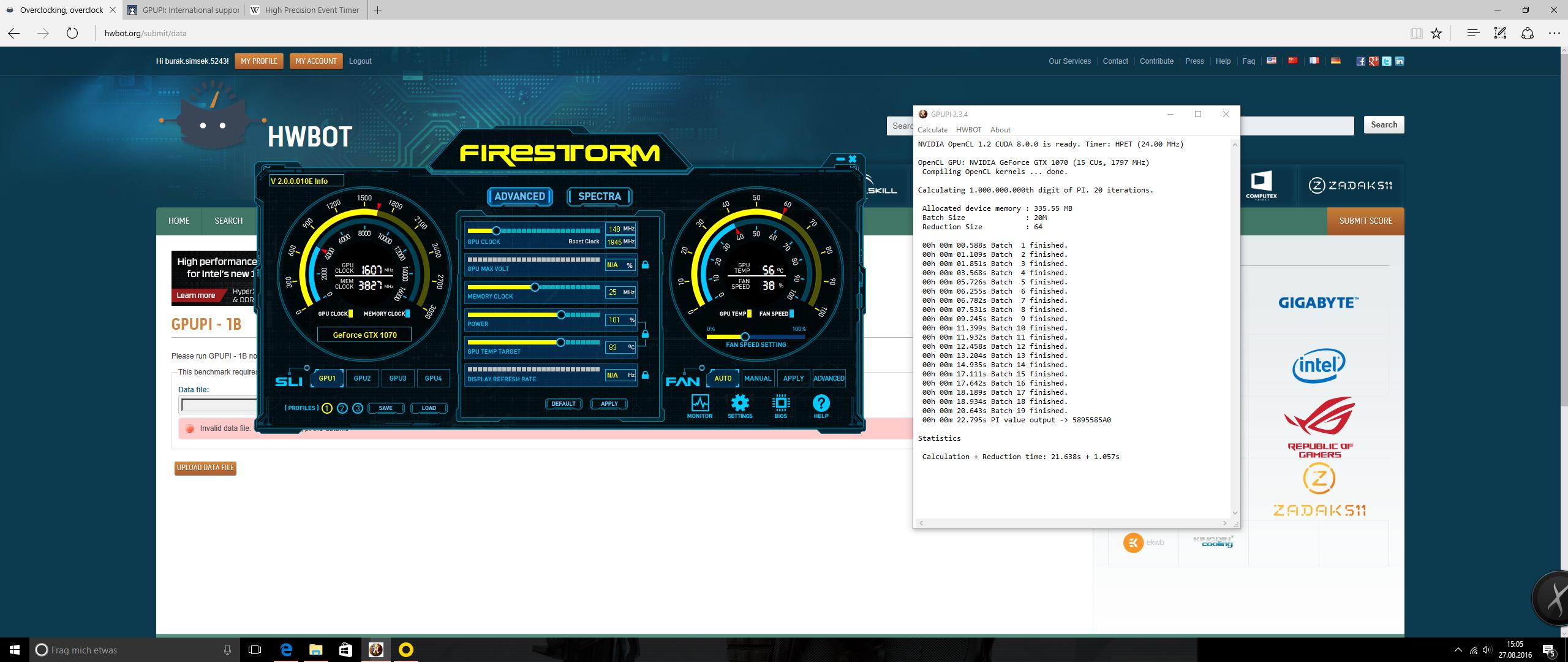Switch site language to German flag
Viewport: 1568px width, 662px height.
[1335, 61]
